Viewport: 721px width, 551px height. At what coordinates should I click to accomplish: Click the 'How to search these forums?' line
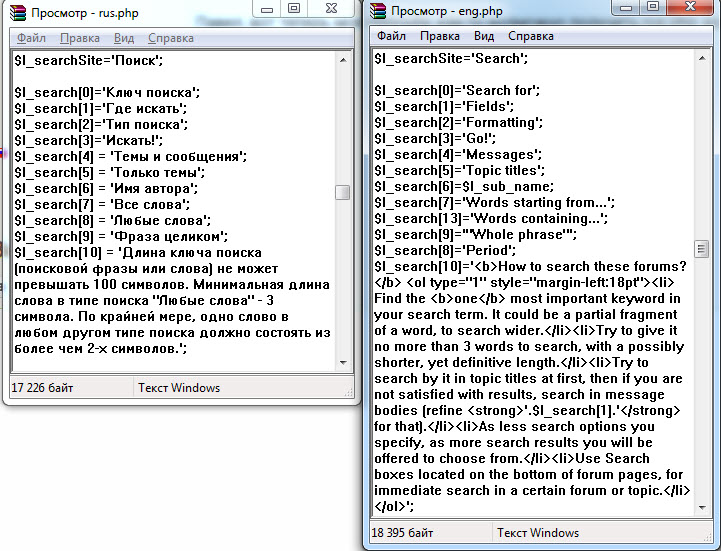(x=530, y=267)
